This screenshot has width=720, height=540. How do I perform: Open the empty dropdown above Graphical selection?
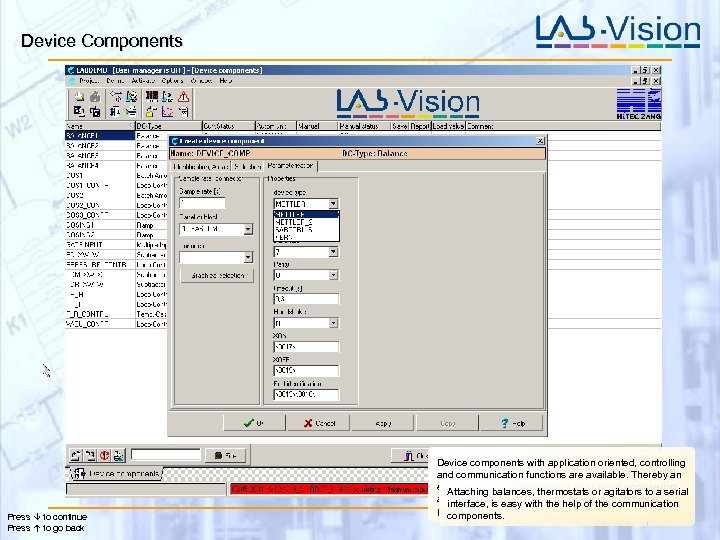tap(216, 258)
